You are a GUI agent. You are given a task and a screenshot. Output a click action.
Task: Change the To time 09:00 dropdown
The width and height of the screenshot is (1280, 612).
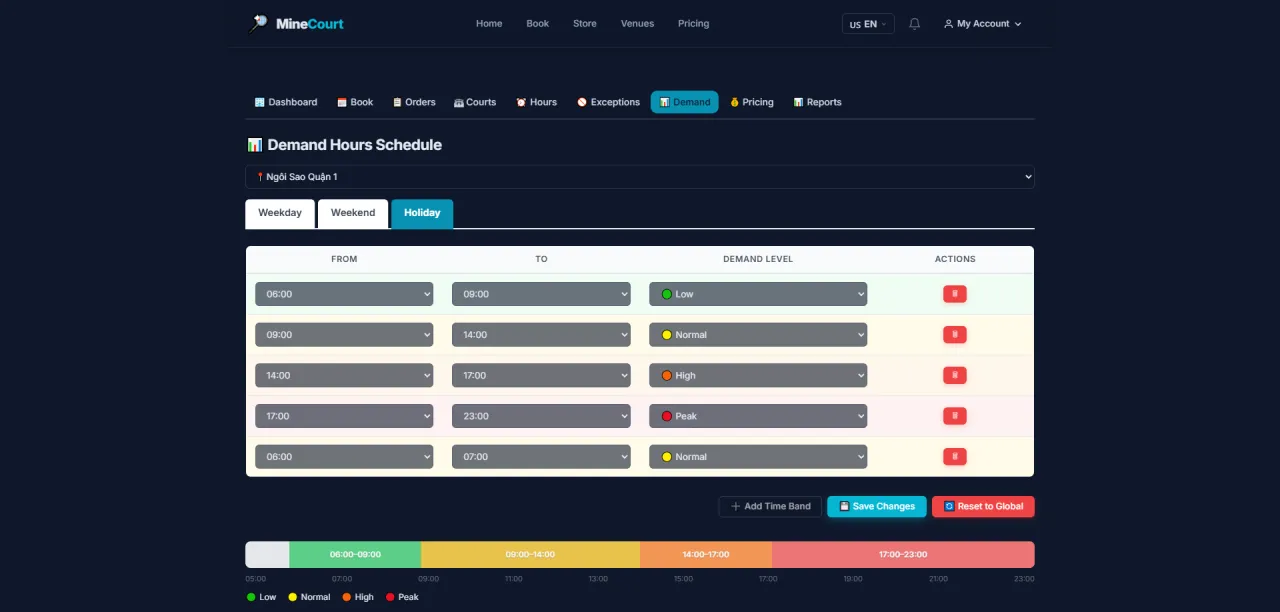point(541,294)
